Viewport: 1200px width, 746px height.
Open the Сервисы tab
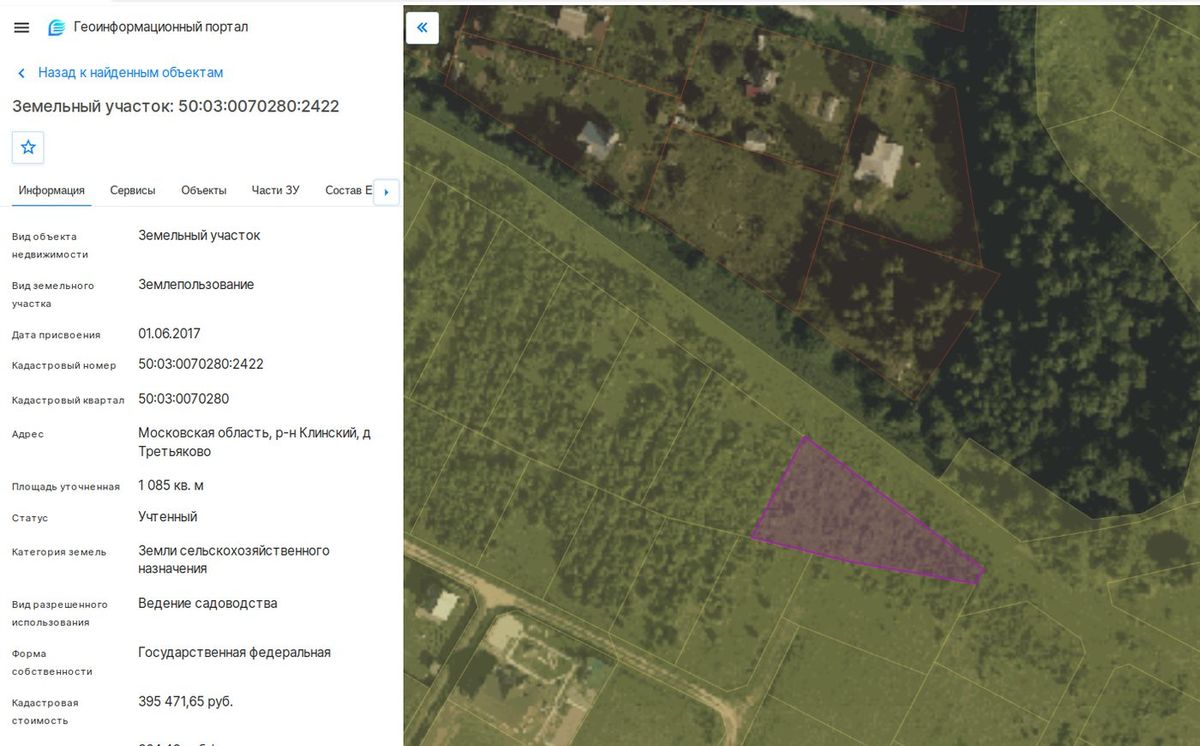point(133,190)
